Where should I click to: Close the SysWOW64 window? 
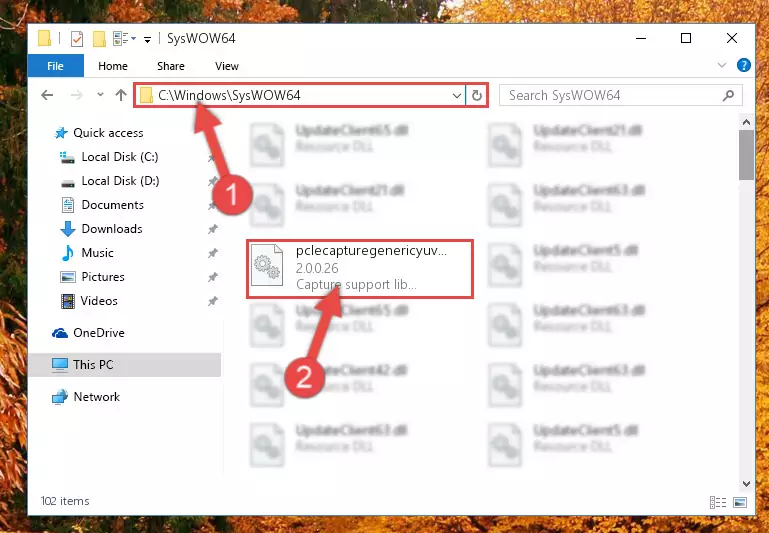click(732, 38)
